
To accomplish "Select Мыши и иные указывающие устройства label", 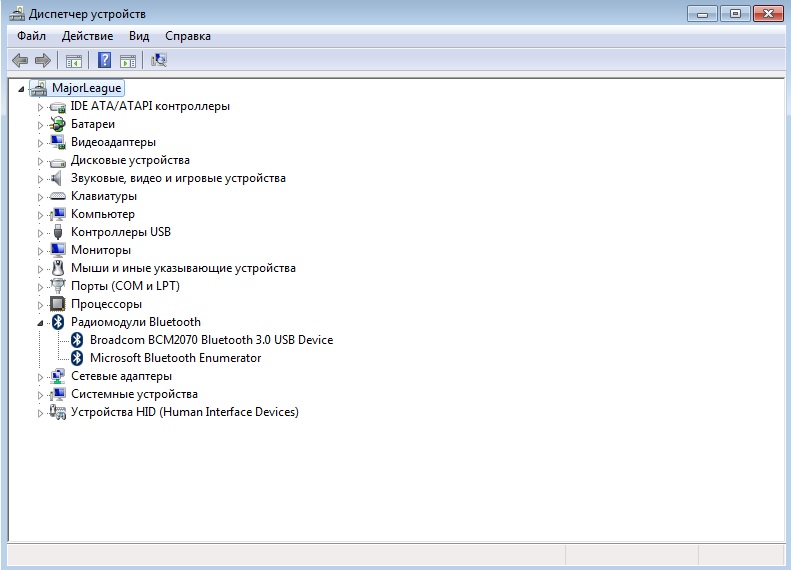I will [183, 268].
